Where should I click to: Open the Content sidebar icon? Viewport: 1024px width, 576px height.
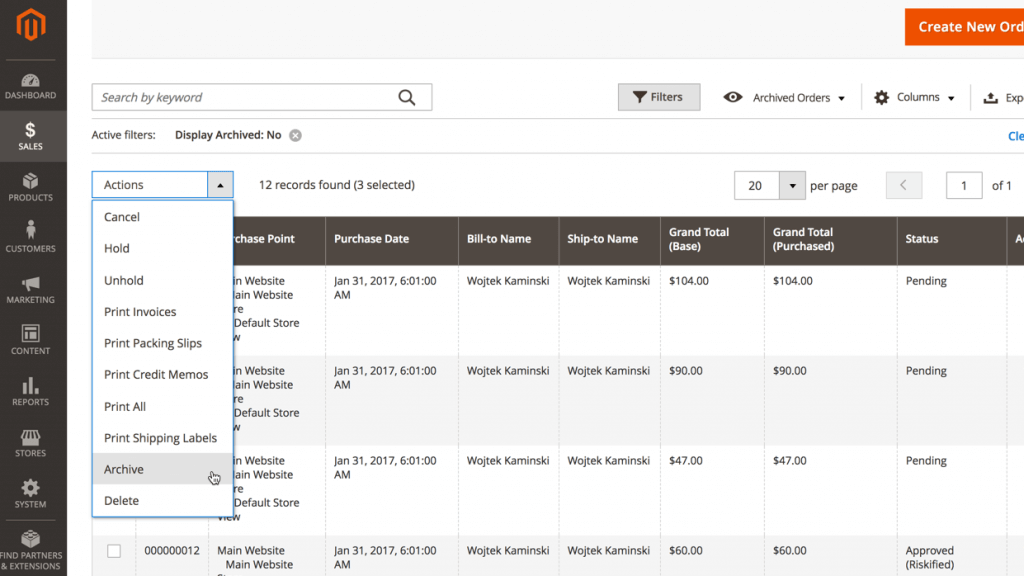[30, 340]
